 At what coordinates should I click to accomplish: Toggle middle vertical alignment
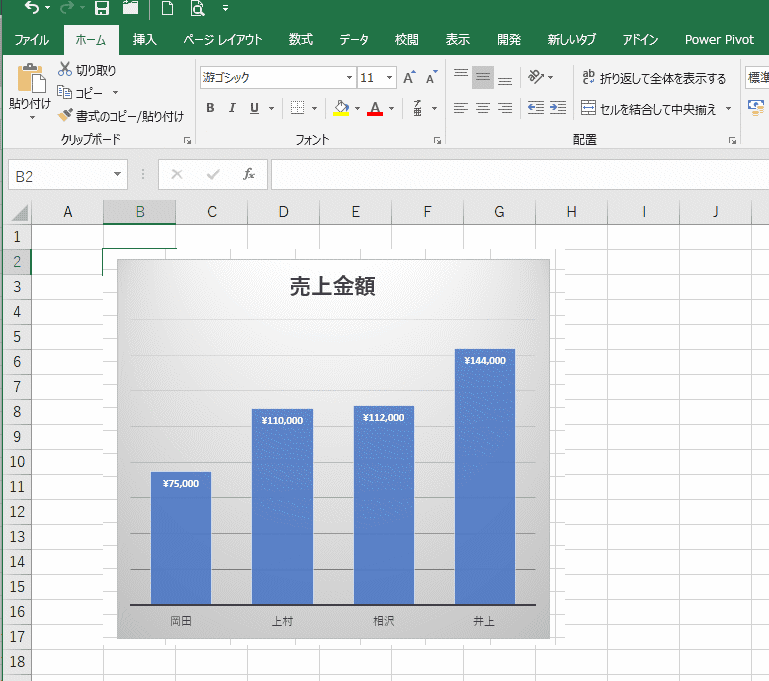(x=483, y=77)
